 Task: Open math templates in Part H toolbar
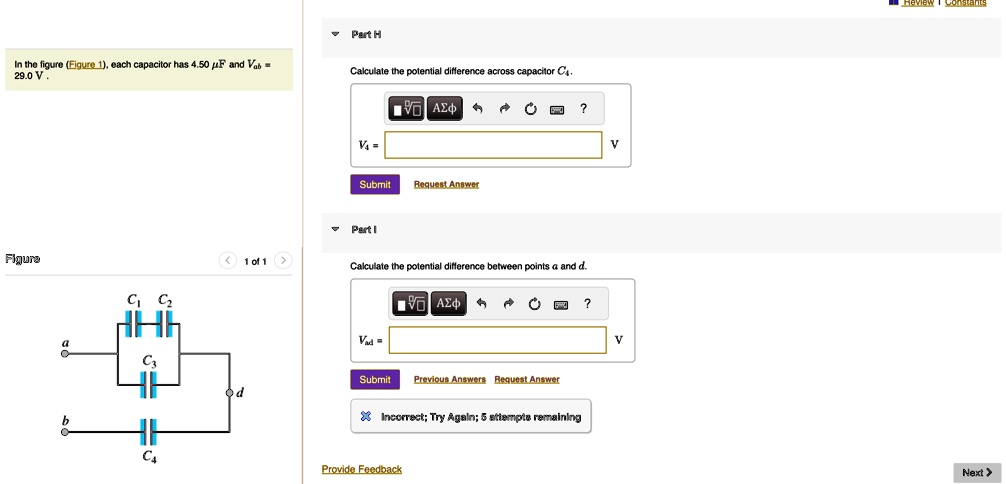click(x=406, y=109)
